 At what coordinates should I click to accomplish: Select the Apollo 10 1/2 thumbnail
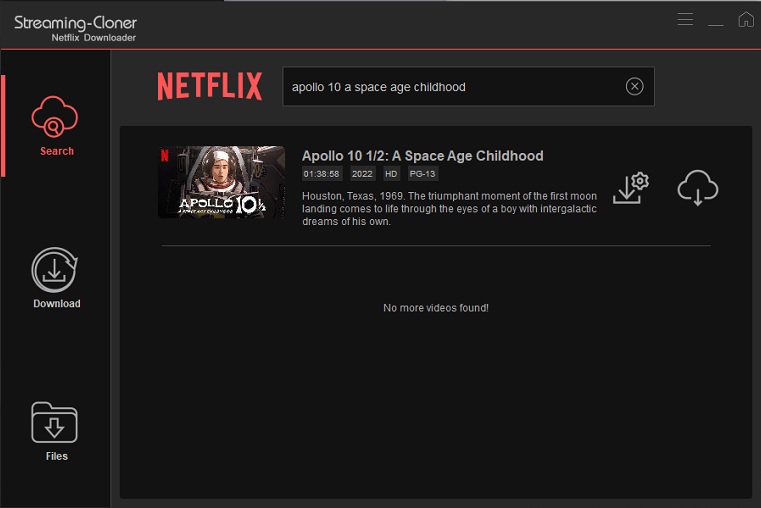221,182
